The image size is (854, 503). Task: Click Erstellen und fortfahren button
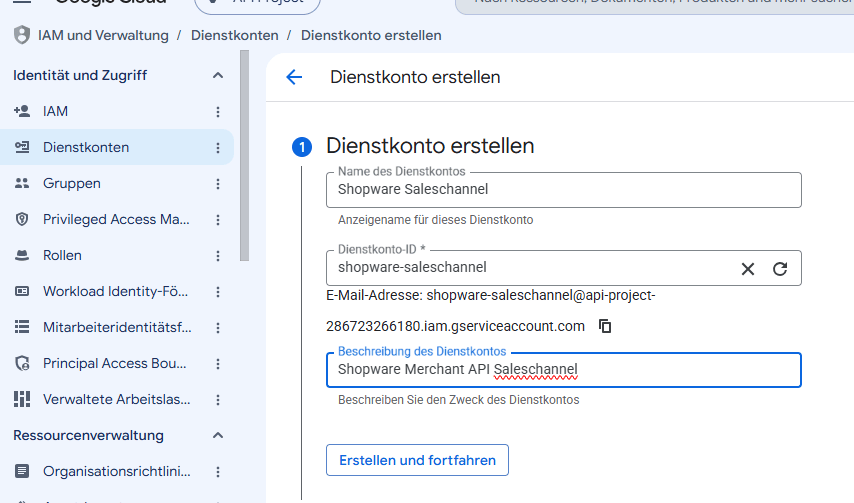pyautogui.click(x=417, y=460)
